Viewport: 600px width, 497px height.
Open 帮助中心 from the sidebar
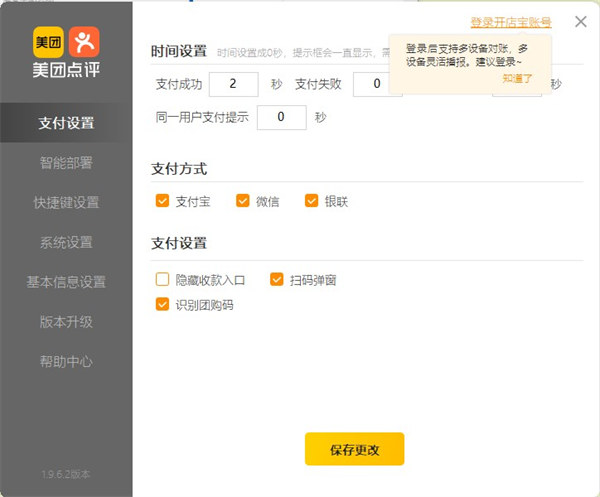coord(66,361)
